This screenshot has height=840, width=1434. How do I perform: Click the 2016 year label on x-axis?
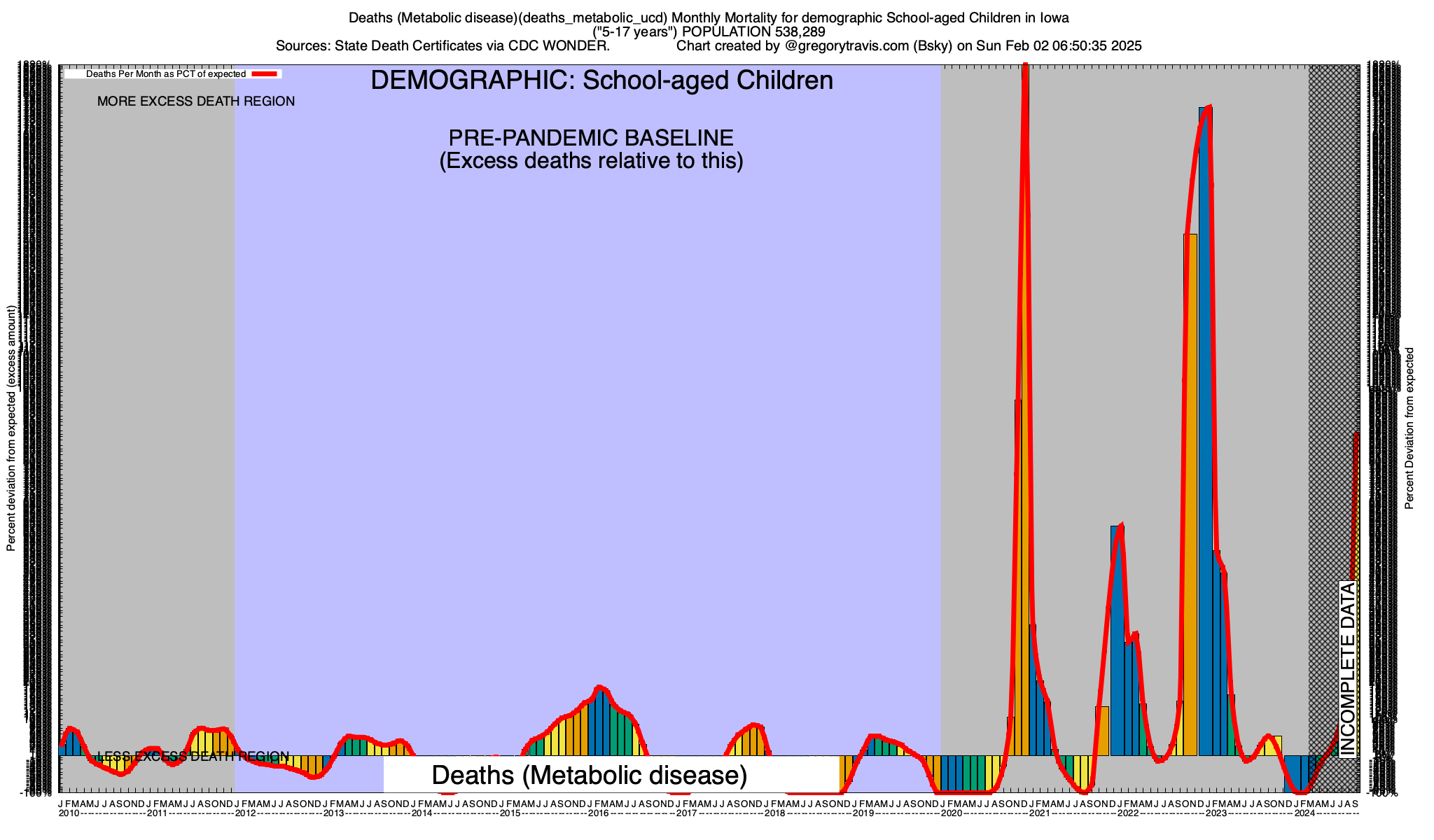pyautogui.click(x=598, y=813)
